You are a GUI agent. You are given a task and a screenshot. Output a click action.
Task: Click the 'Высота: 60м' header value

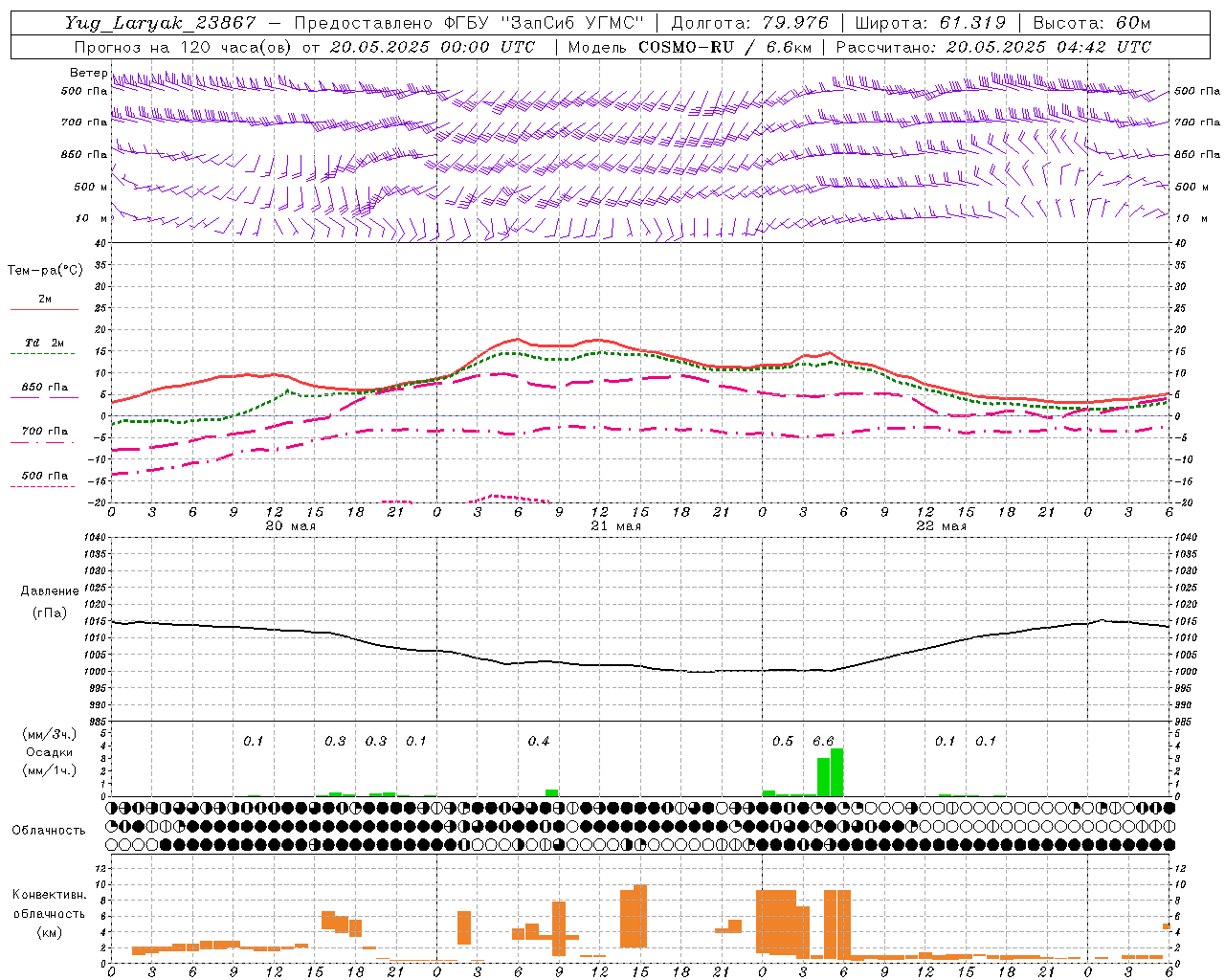click(1092, 23)
